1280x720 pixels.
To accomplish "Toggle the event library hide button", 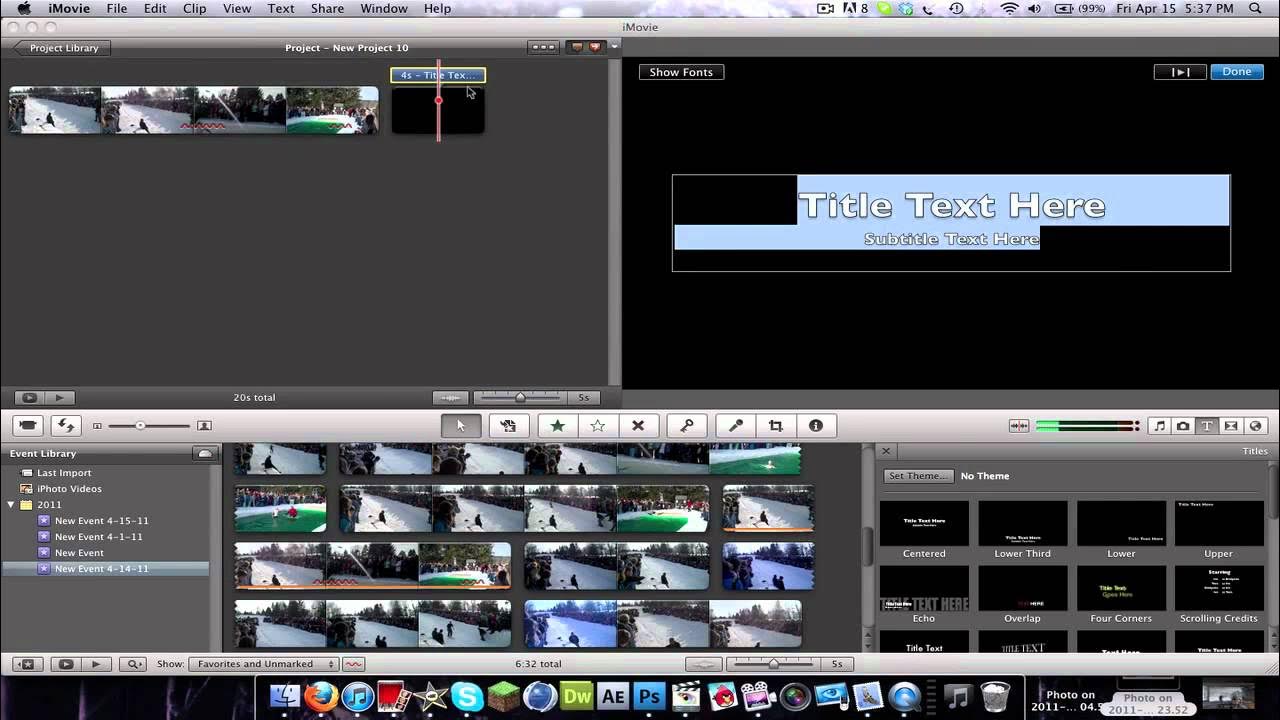I will (x=27, y=664).
